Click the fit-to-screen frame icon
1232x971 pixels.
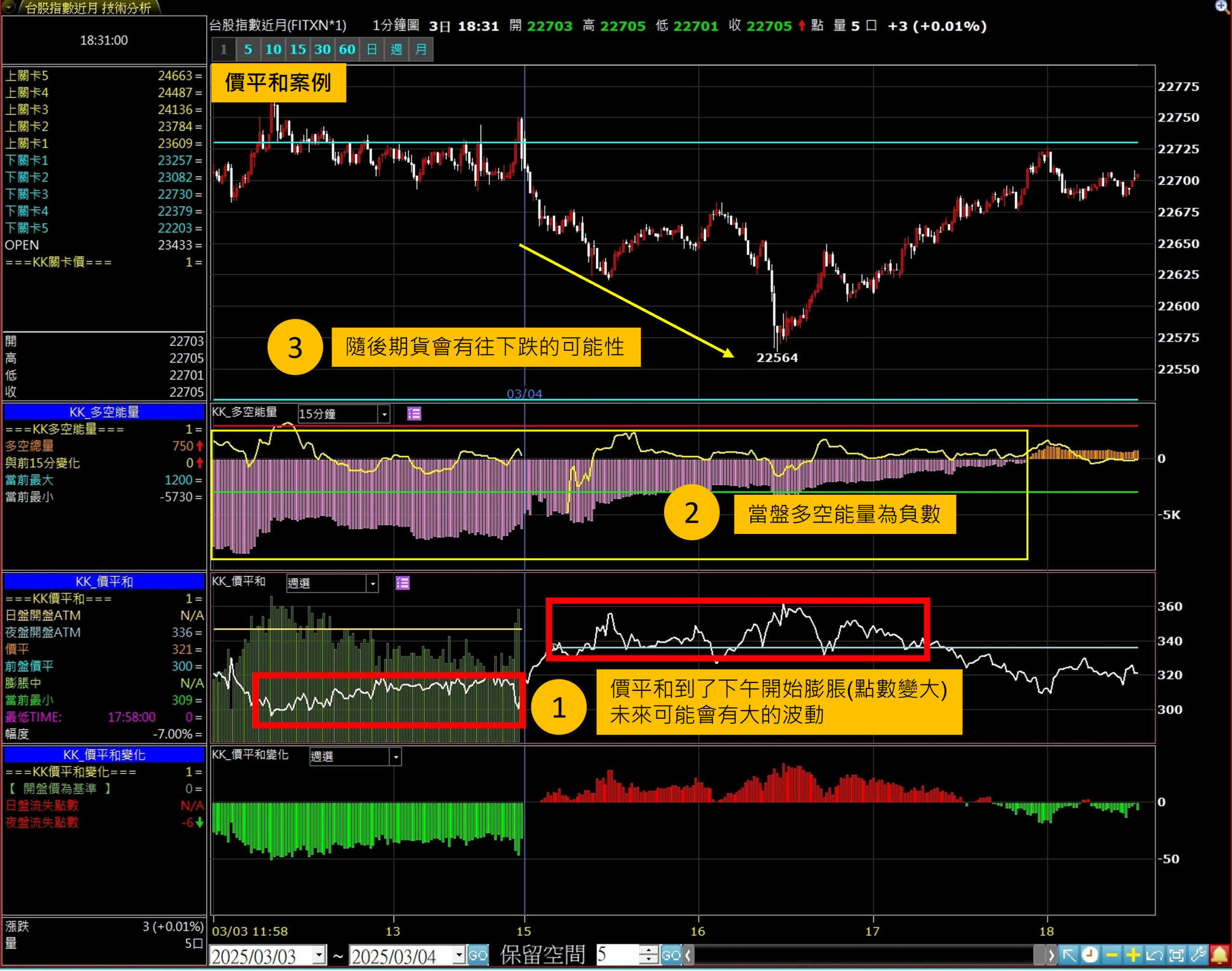(1176, 955)
